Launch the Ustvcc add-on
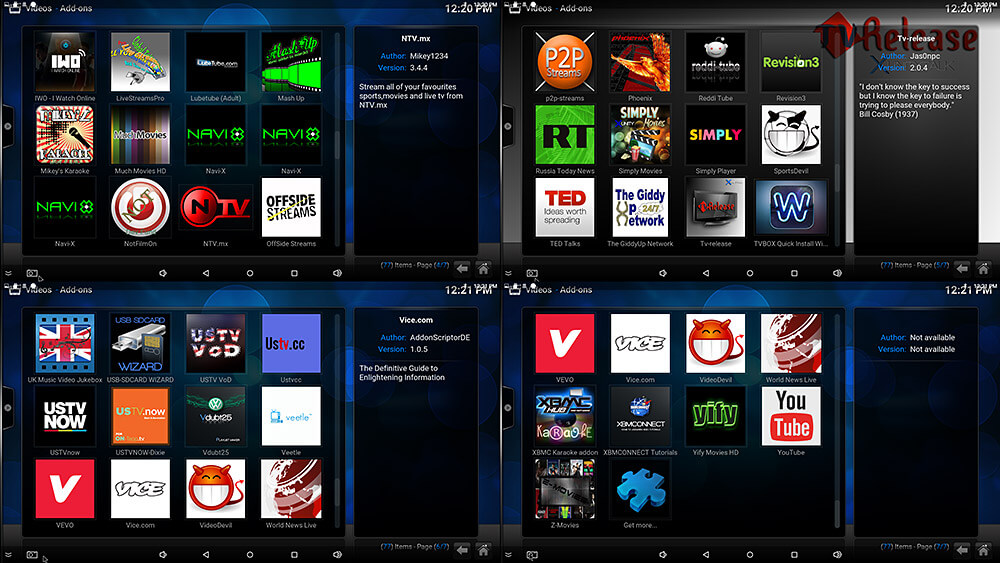 pos(291,344)
